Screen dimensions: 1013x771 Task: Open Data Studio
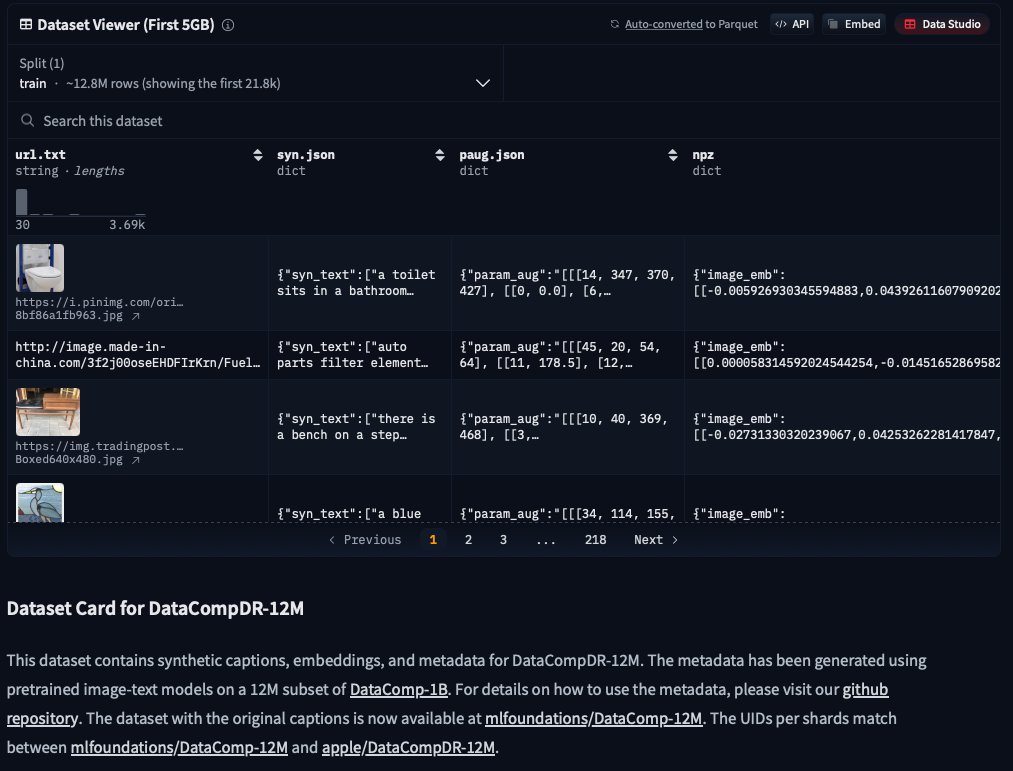coord(943,24)
